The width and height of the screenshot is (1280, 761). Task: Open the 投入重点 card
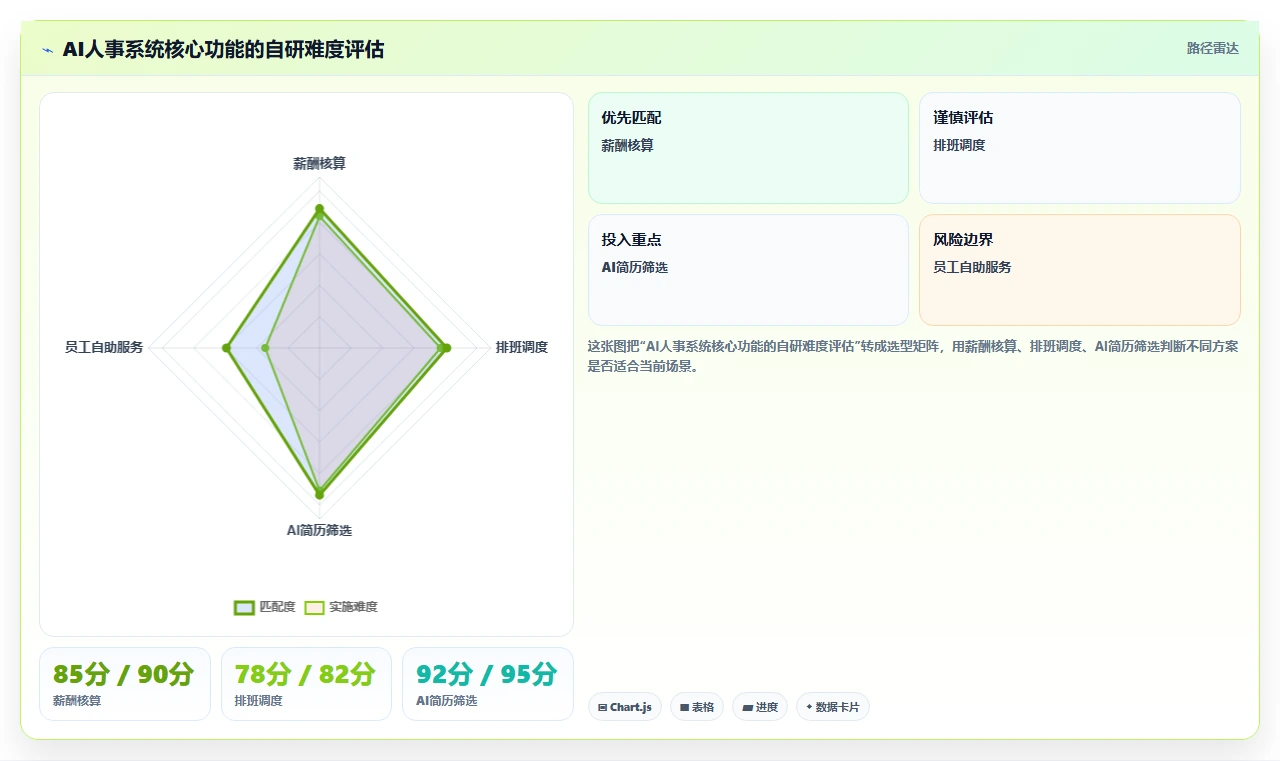(x=748, y=270)
